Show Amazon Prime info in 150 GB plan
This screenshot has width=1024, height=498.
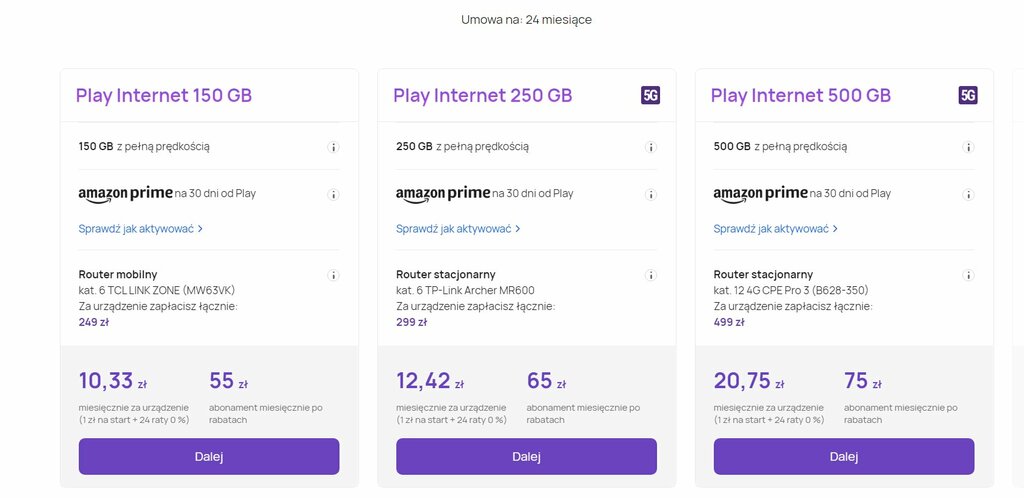333,195
